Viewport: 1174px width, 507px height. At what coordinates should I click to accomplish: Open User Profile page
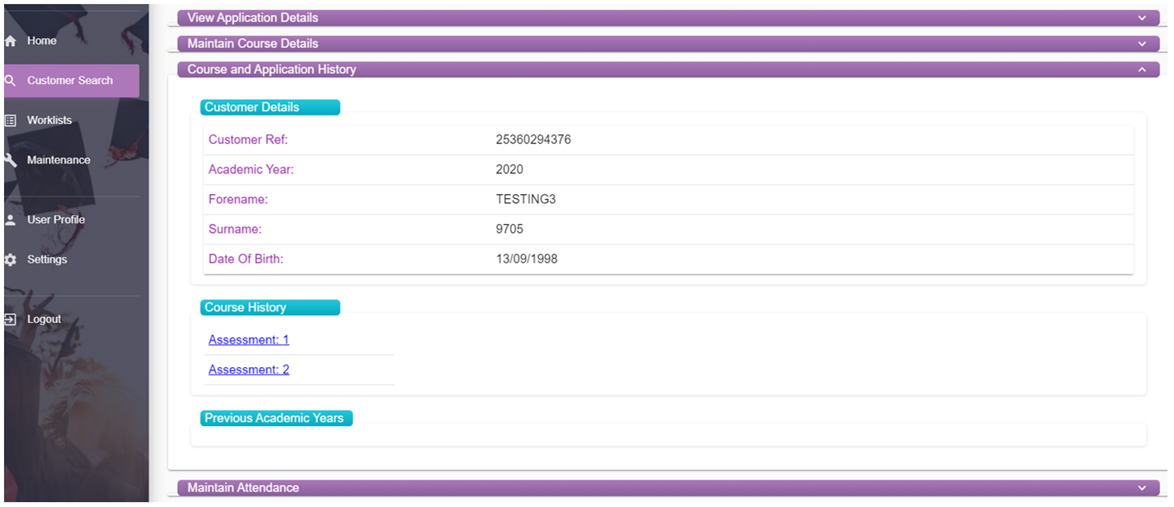[x=56, y=220]
